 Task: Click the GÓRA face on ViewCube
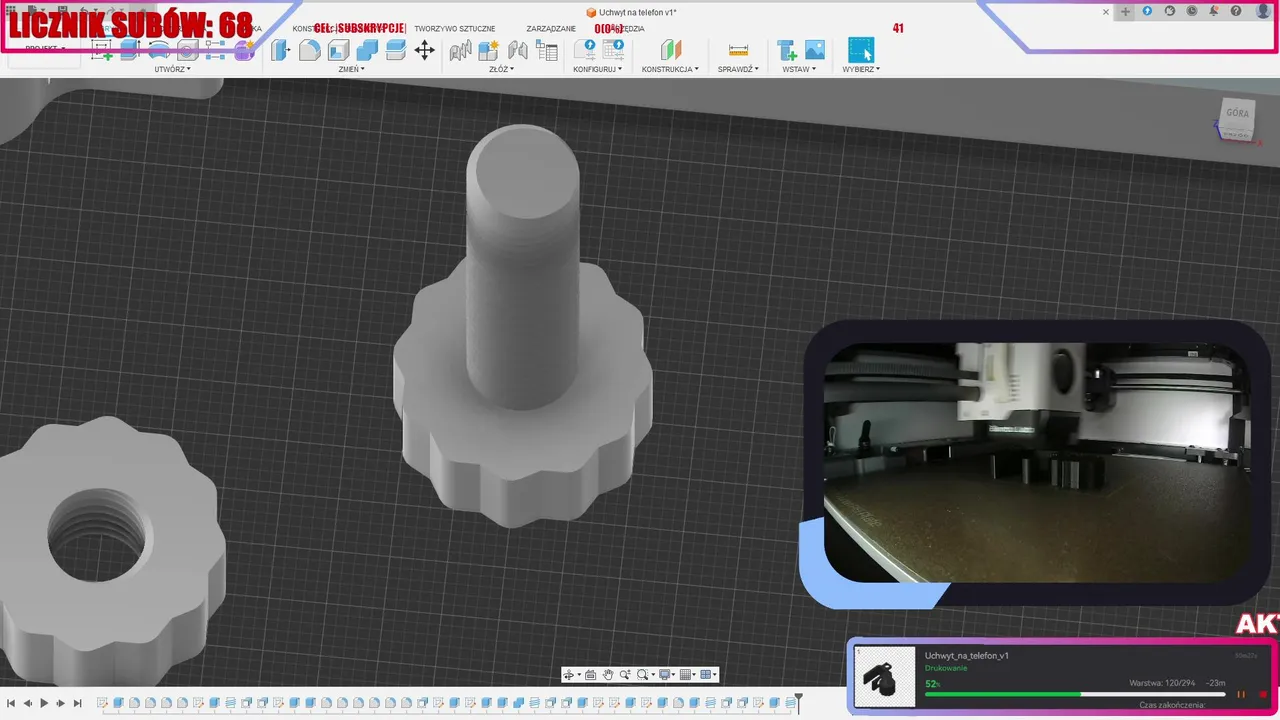(1237, 114)
